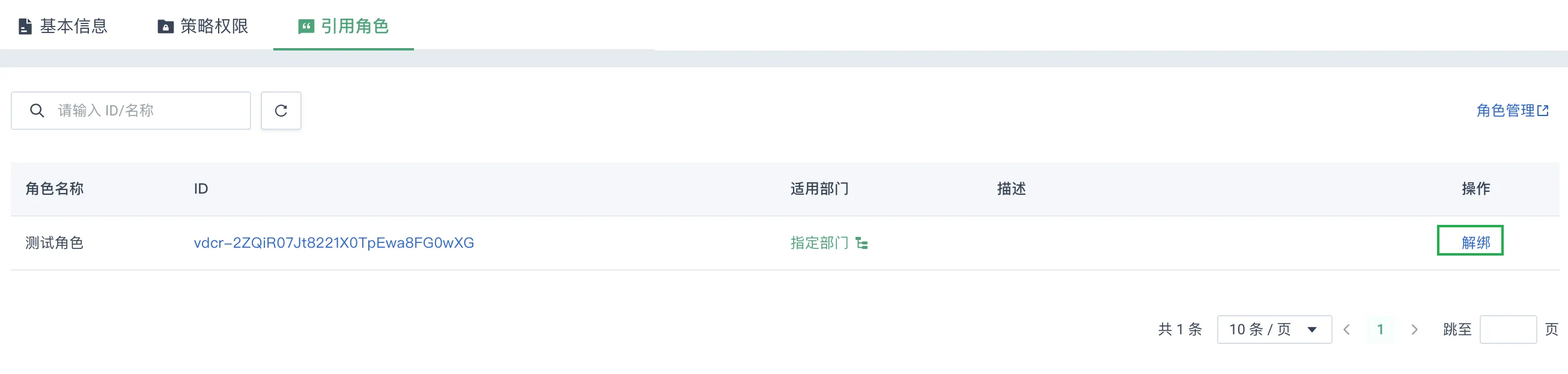Click the 指定部门 link
This screenshot has width=1568, height=374.
tap(819, 243)
